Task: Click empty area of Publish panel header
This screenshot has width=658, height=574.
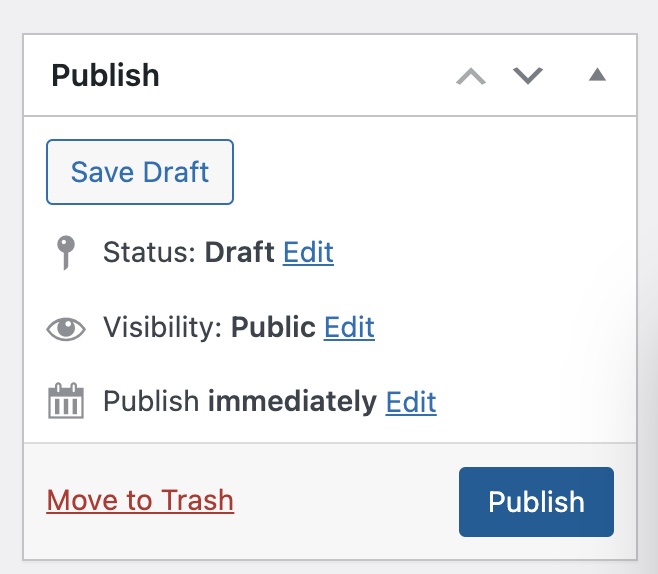Action: (306, 76)
